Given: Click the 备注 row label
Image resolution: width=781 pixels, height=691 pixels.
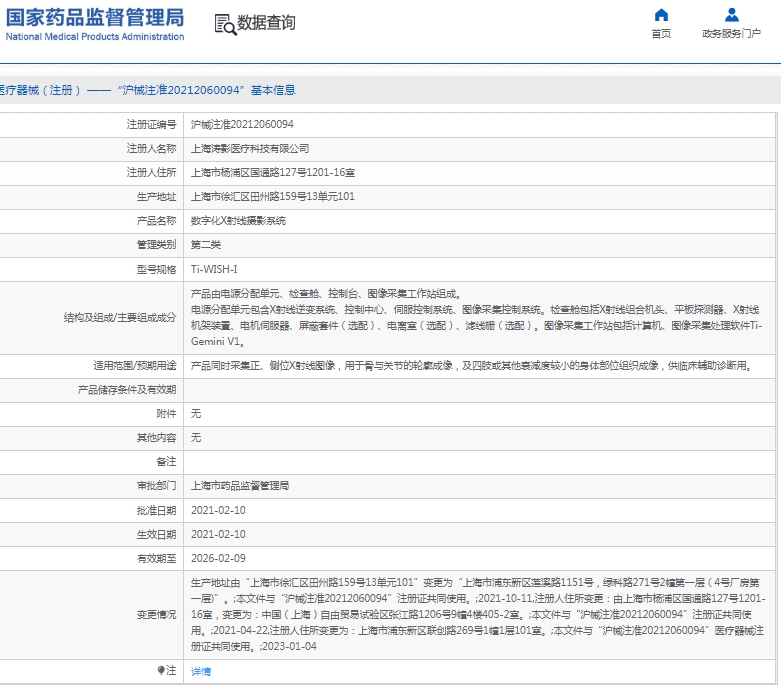Looking at the screenshot, I should click(166, 461).
